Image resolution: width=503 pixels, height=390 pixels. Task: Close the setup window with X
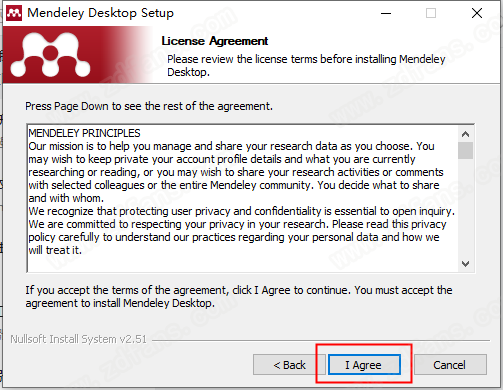click(x=477, y=13)
